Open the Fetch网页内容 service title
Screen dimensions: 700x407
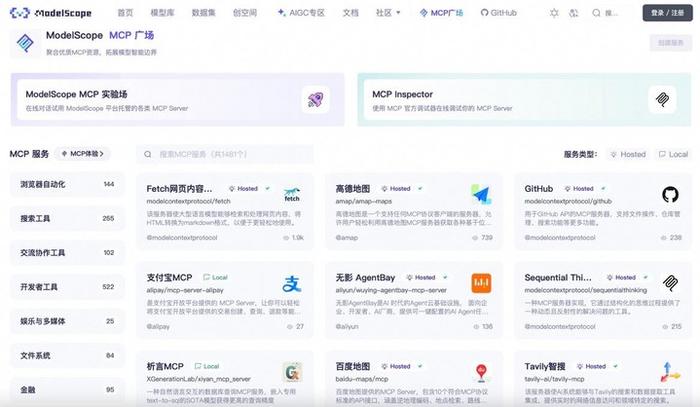coord(179,189)
